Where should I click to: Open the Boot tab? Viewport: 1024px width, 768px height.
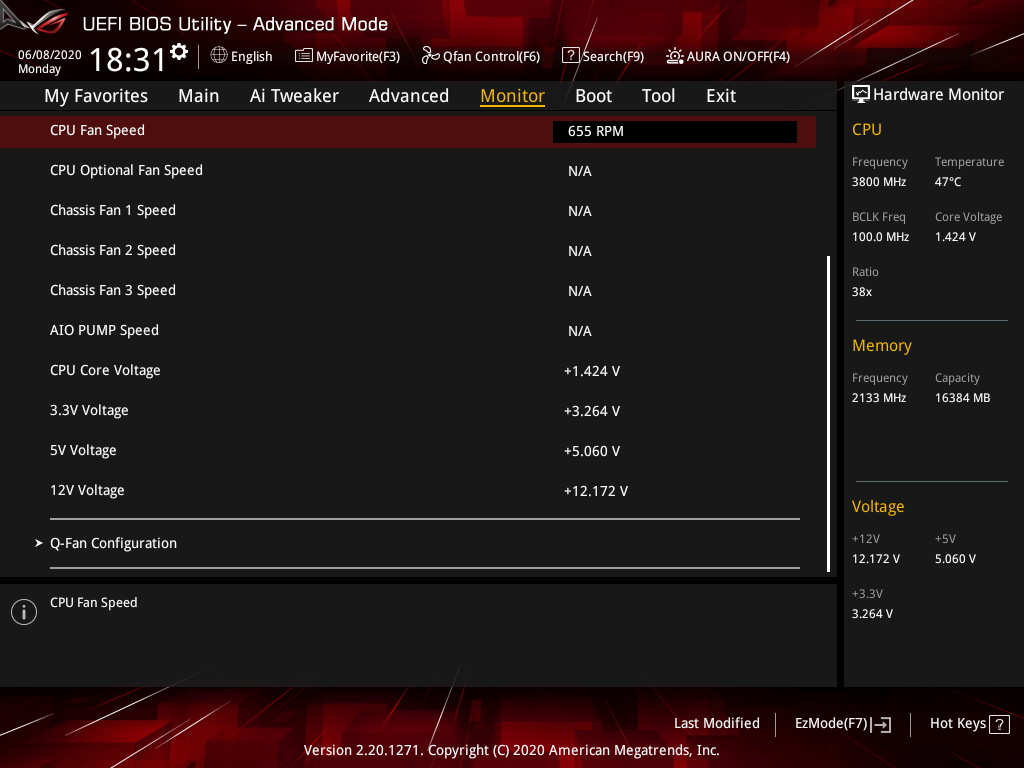594,96
